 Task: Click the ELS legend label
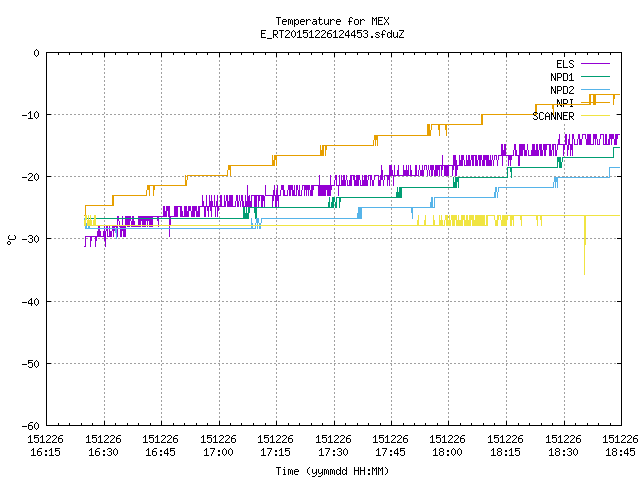tap(565, 64)
